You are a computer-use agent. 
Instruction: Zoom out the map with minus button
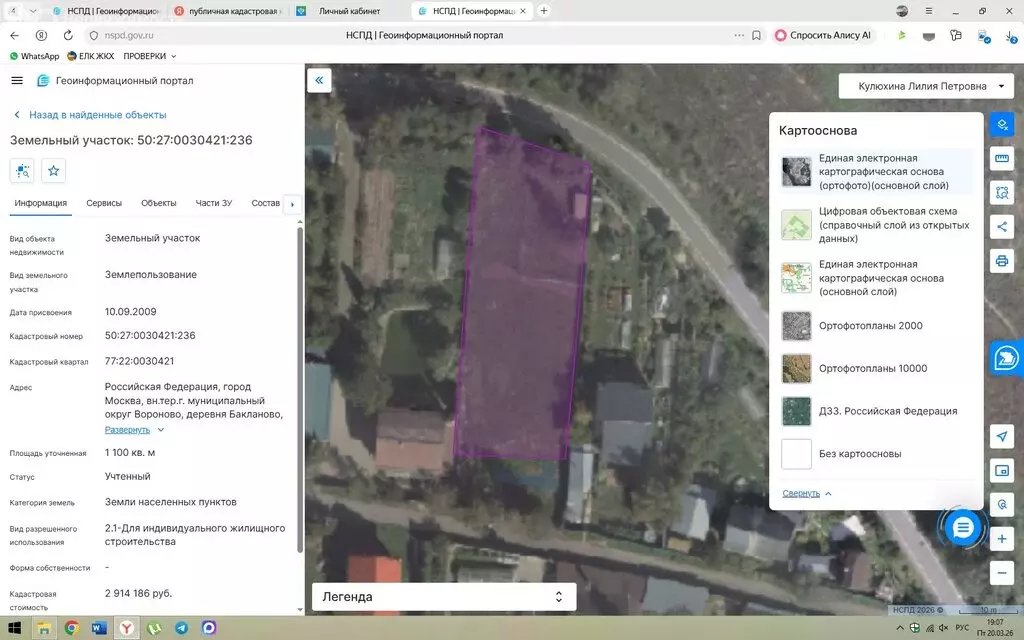[x=1002, y=573]
